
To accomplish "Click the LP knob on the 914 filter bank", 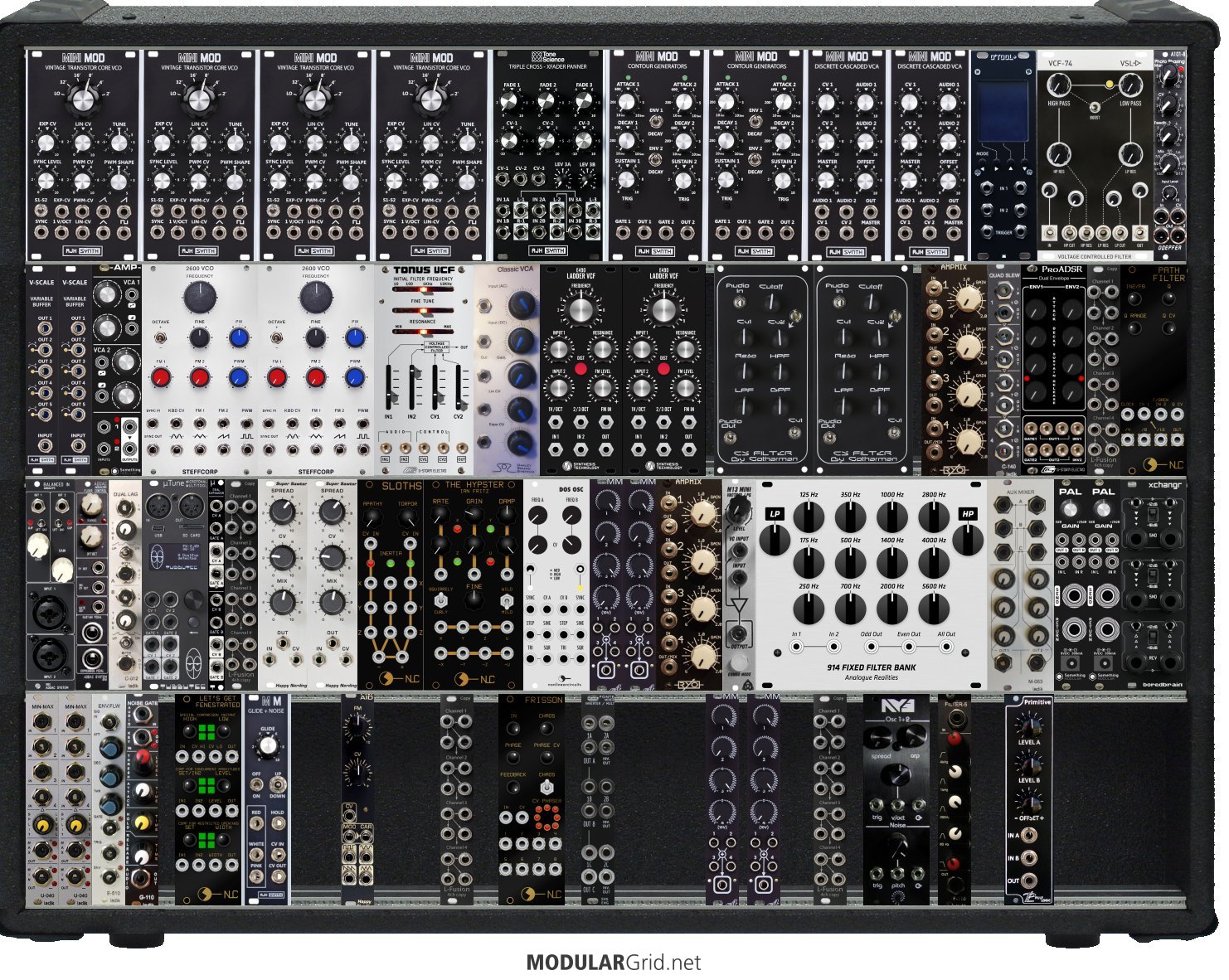I will [x=775, y=539].
